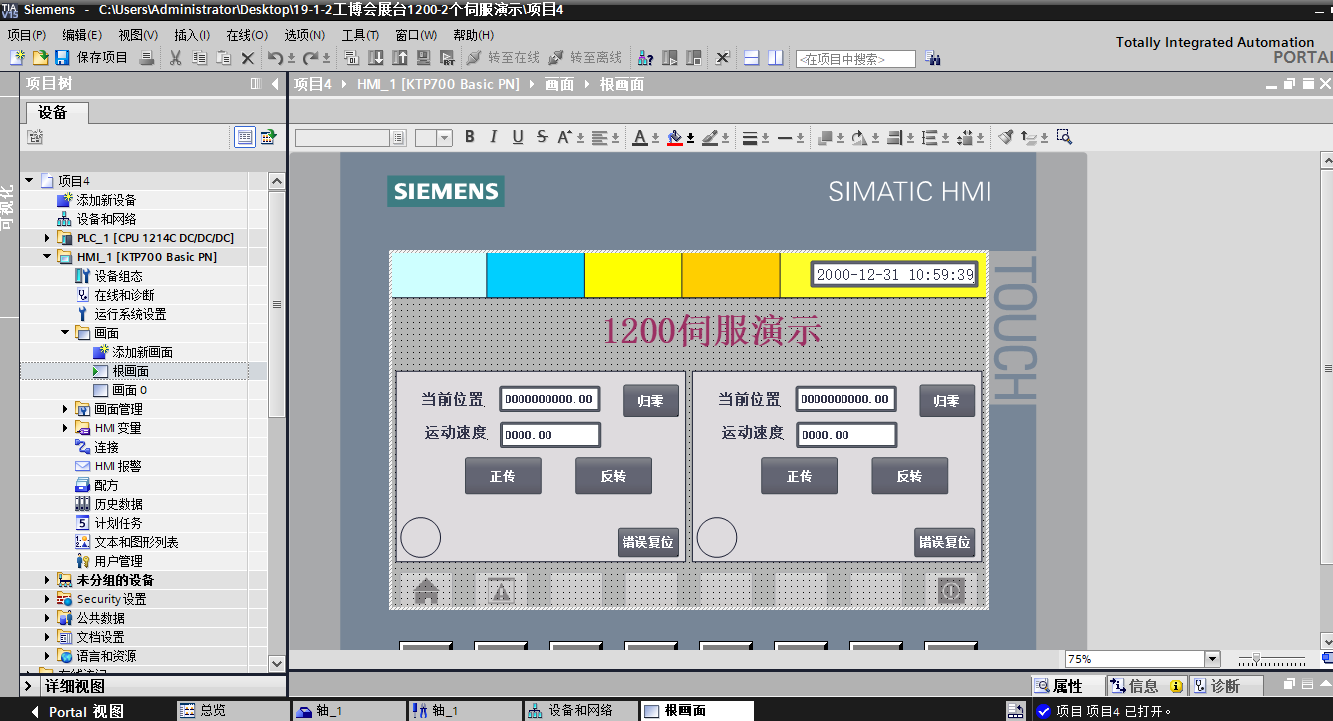This screenshot has height=721, width=1333.
Task: Click the cut scissors icon
Action: pyautogui.click(x=175, y=58)
